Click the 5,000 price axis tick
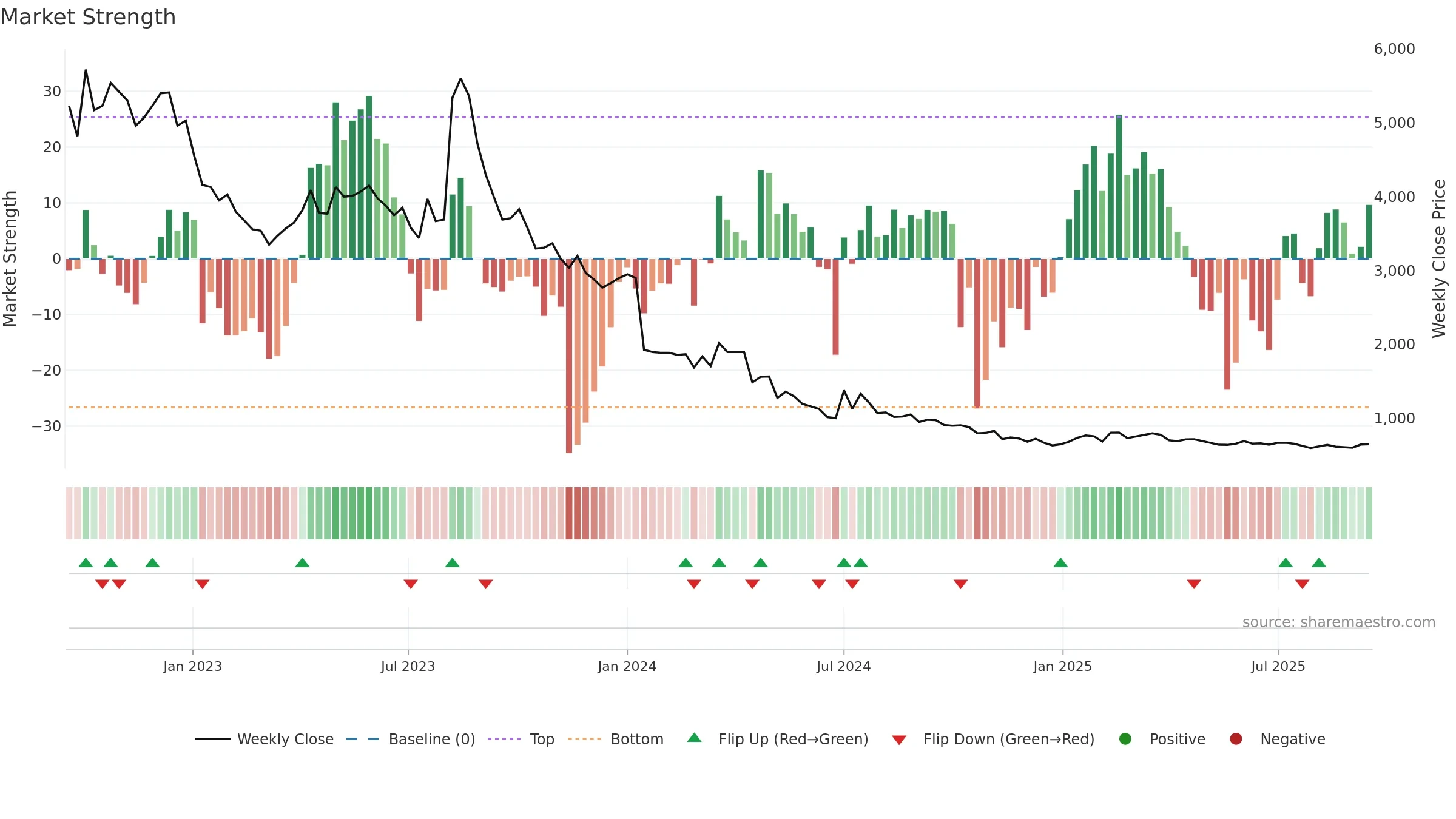This screenshot has width=1456, height=819. (x=1394, y=123)
